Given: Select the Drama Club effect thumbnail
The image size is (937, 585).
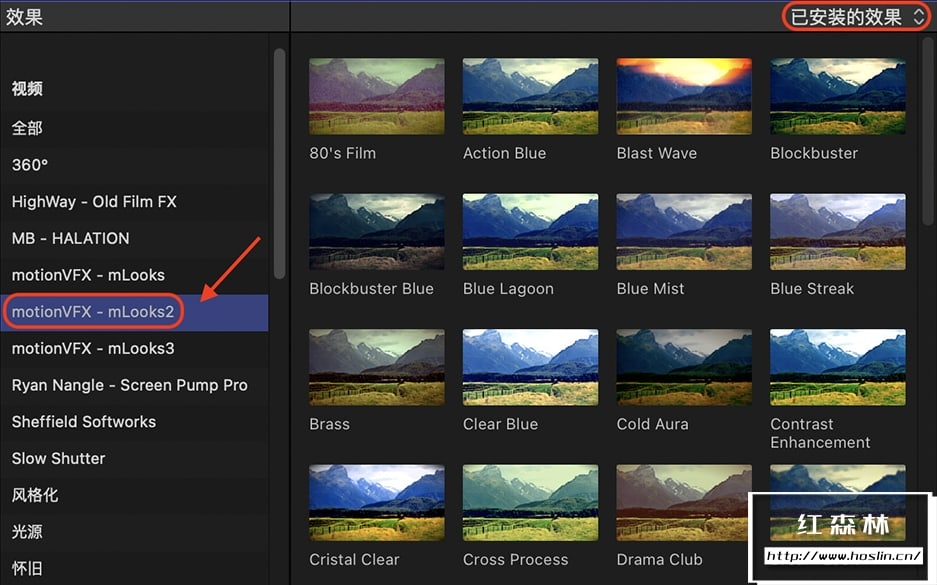Looking at the screenshot, I should [684, 503].
